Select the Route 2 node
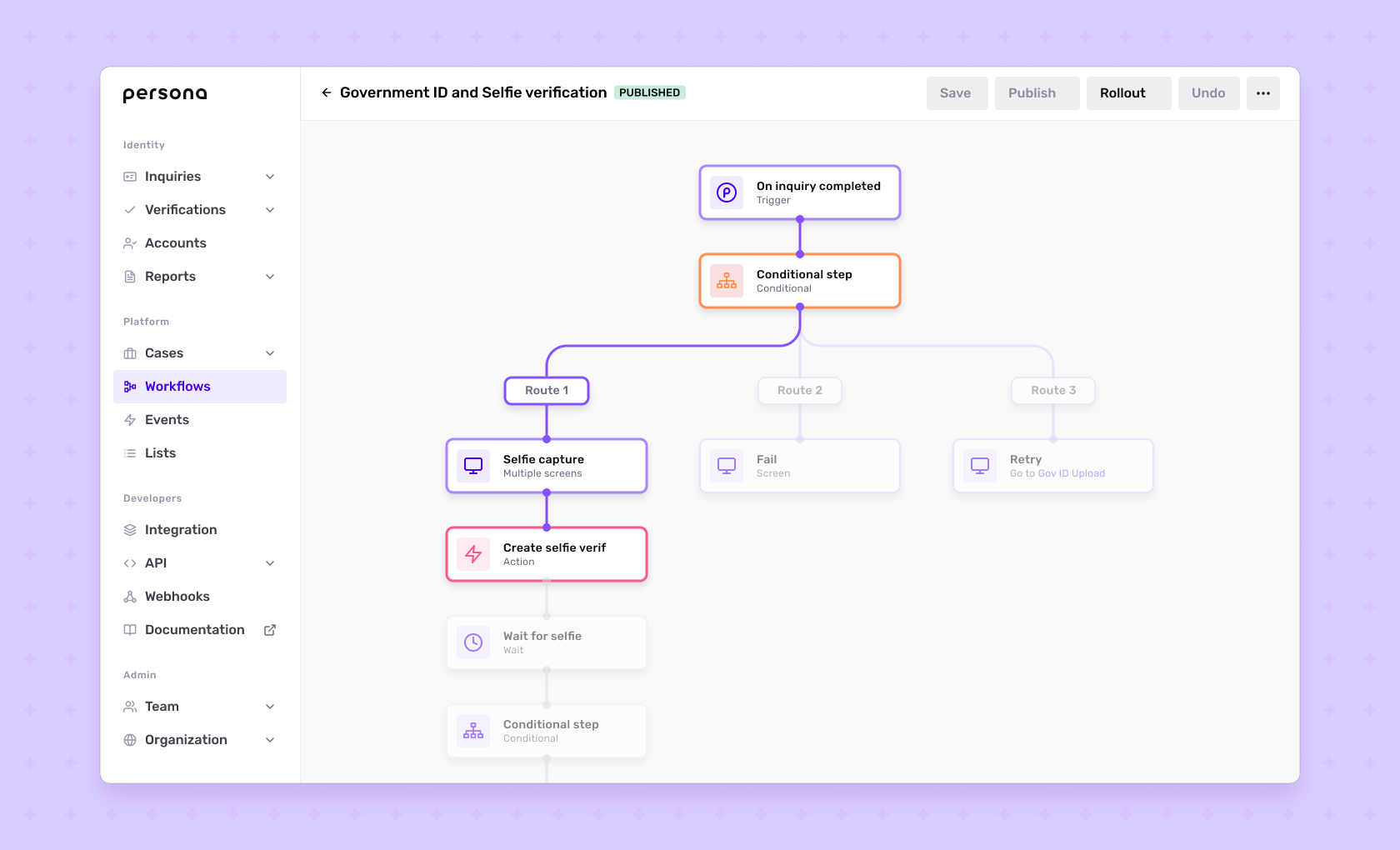The image size is (1400, 850). click(799, 390)
